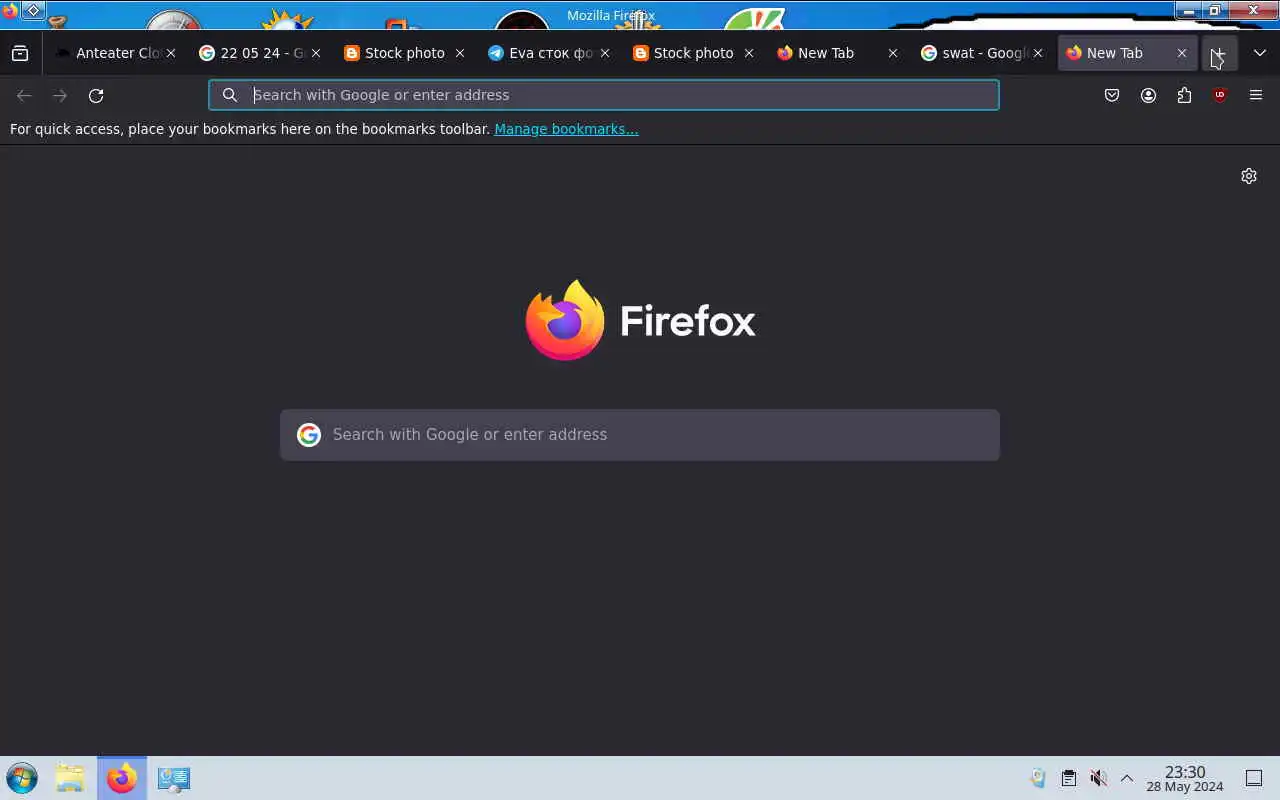Open the Start menu on the taskbar
Viewport: 1280px width, 800px height.
22,778
